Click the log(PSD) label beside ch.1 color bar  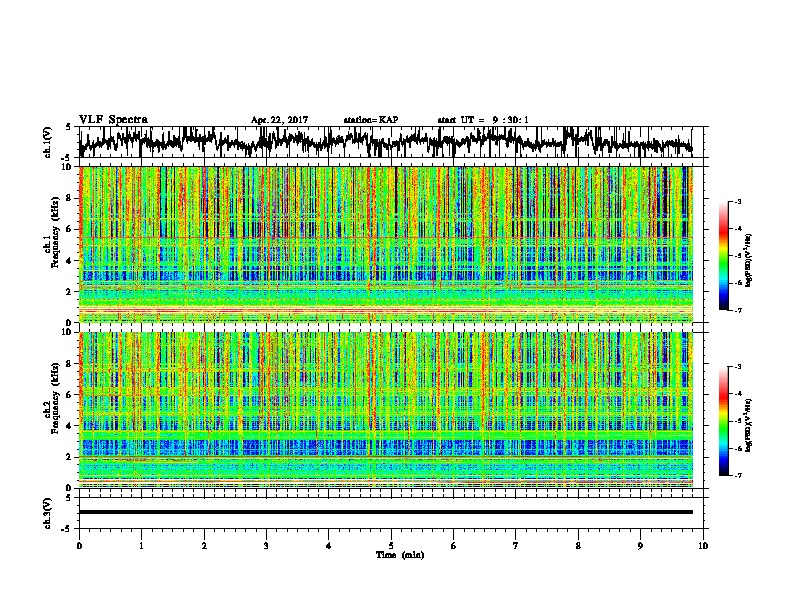tap(748, 261)
